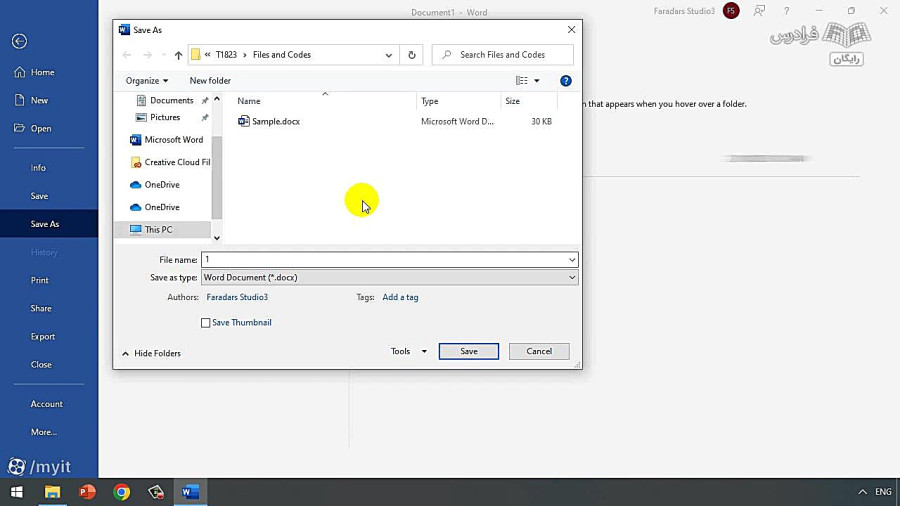
Task: Click the Faradars Studio3 author link
Action: pyautogui.click(x=237, y=297)
